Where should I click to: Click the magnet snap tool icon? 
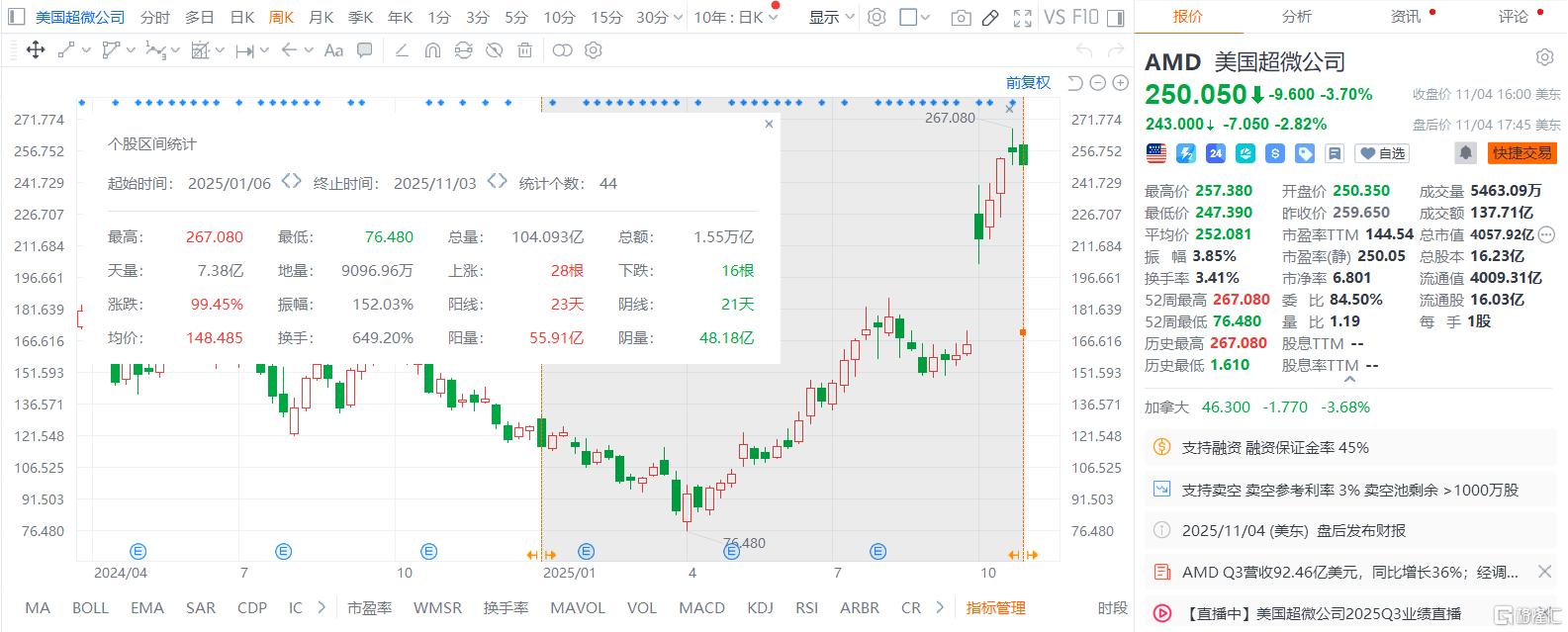click(432, 50)
